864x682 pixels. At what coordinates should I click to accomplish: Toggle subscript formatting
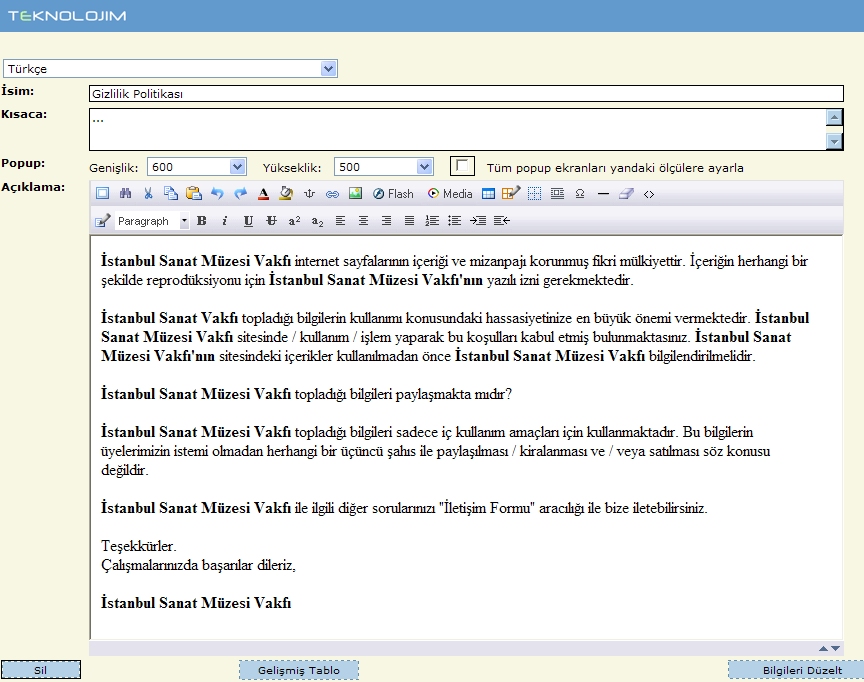tap(317, 220)
